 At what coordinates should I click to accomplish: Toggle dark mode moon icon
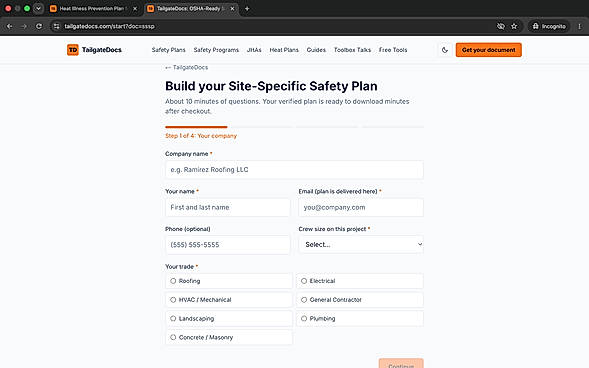pos(445,50)
